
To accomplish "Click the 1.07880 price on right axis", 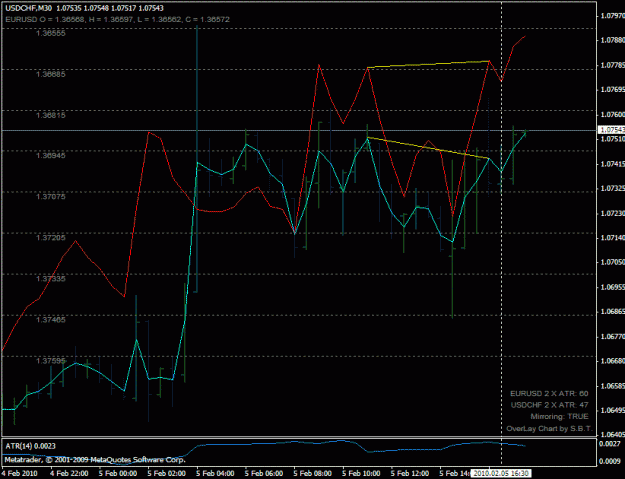I will (612, 40).
